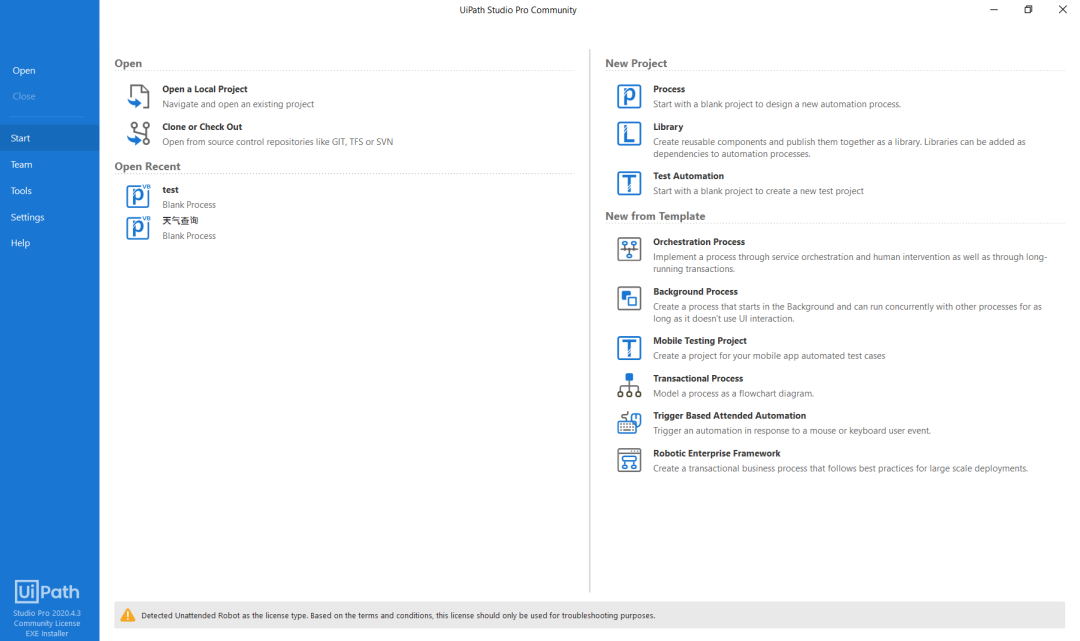Image resolution: width=1080 pixels, height=641 pixels.
Task: Click the warning icon in license notice
Action: click(127, 616)
